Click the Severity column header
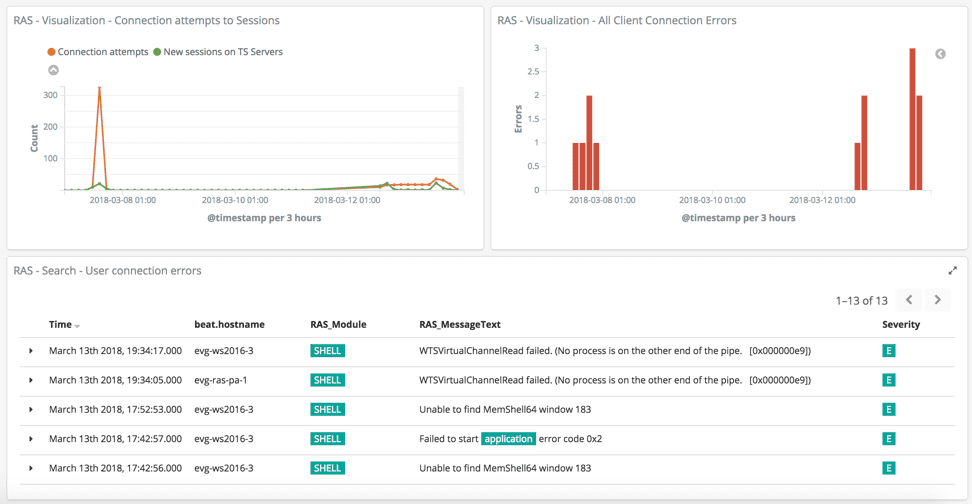 [x=901, y=324]
